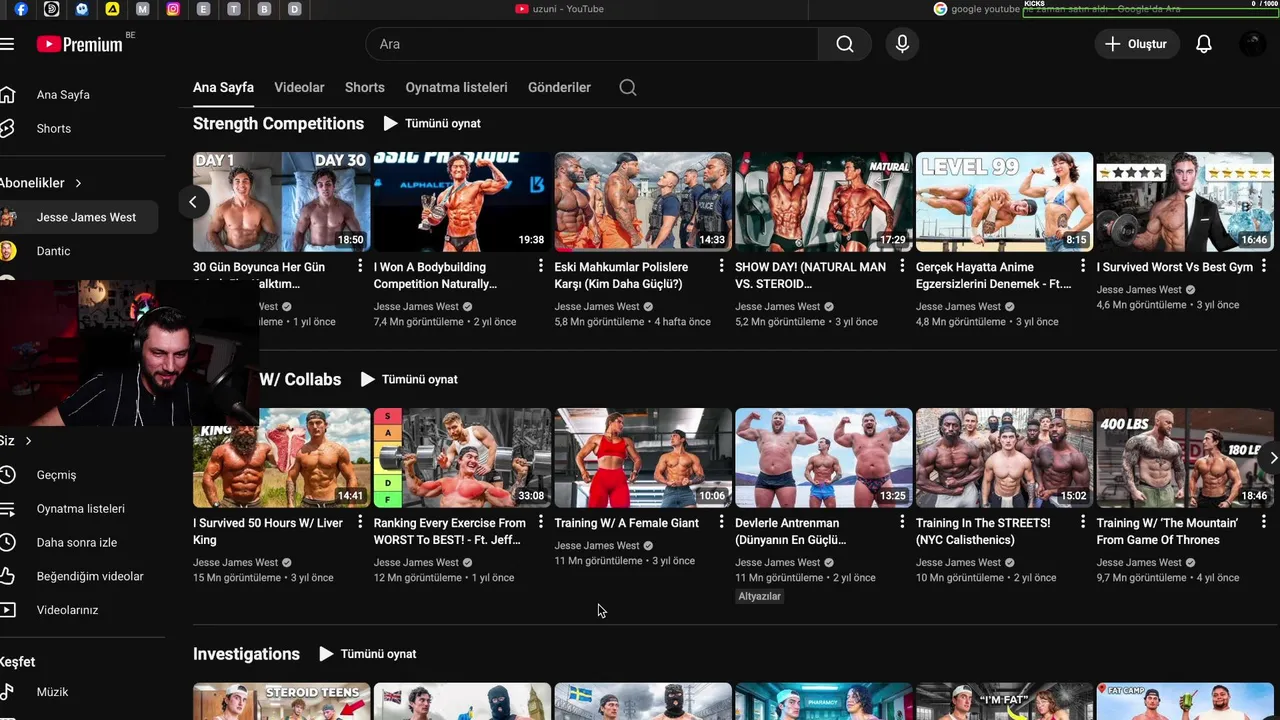The height and width of the screenshot is (720, 1280).
Task: Open the Oynatma listeleri tab
Action: tap(456, 87)
